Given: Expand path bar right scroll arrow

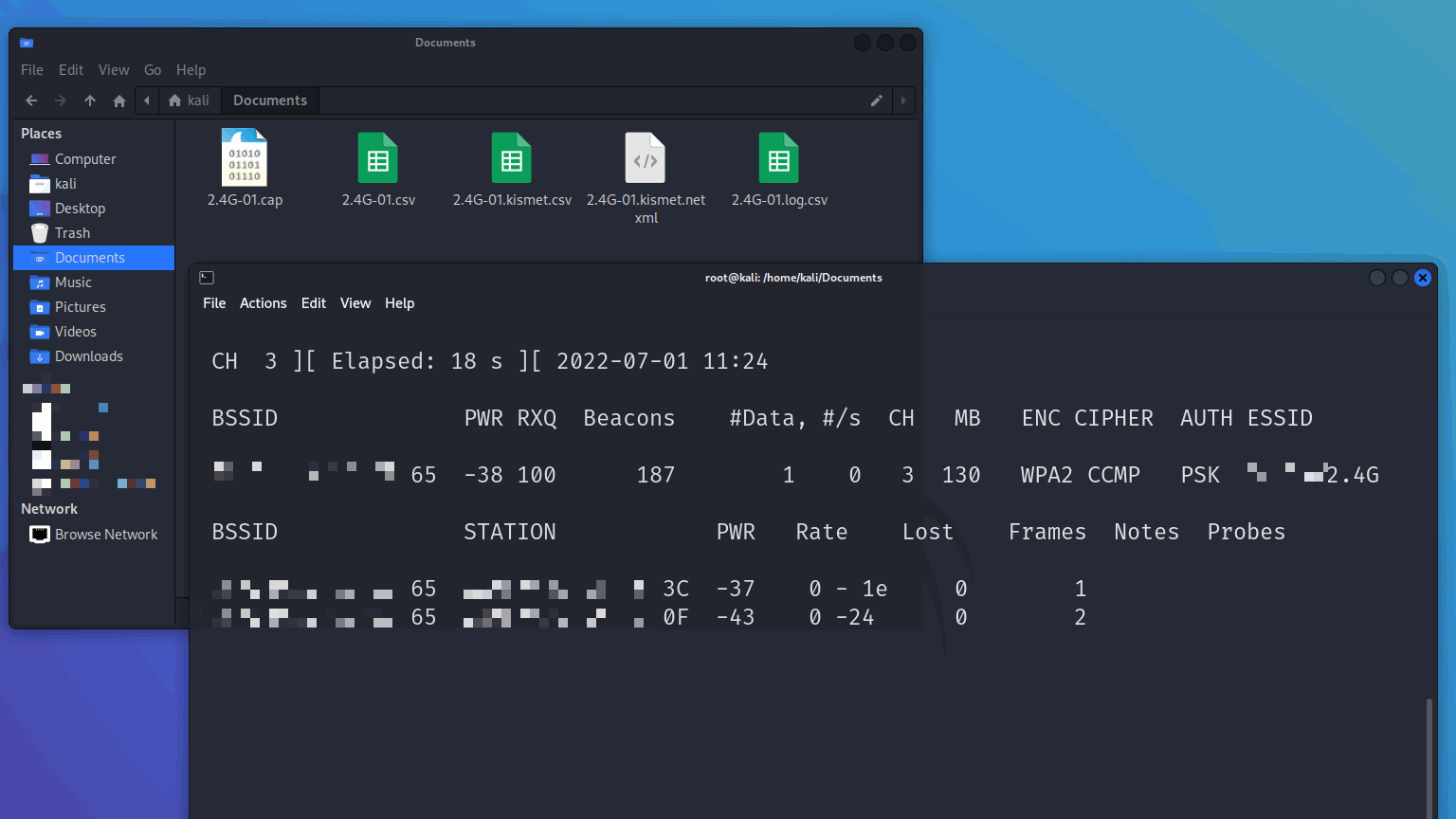Looking at the screenshot, I should (903, 100).
